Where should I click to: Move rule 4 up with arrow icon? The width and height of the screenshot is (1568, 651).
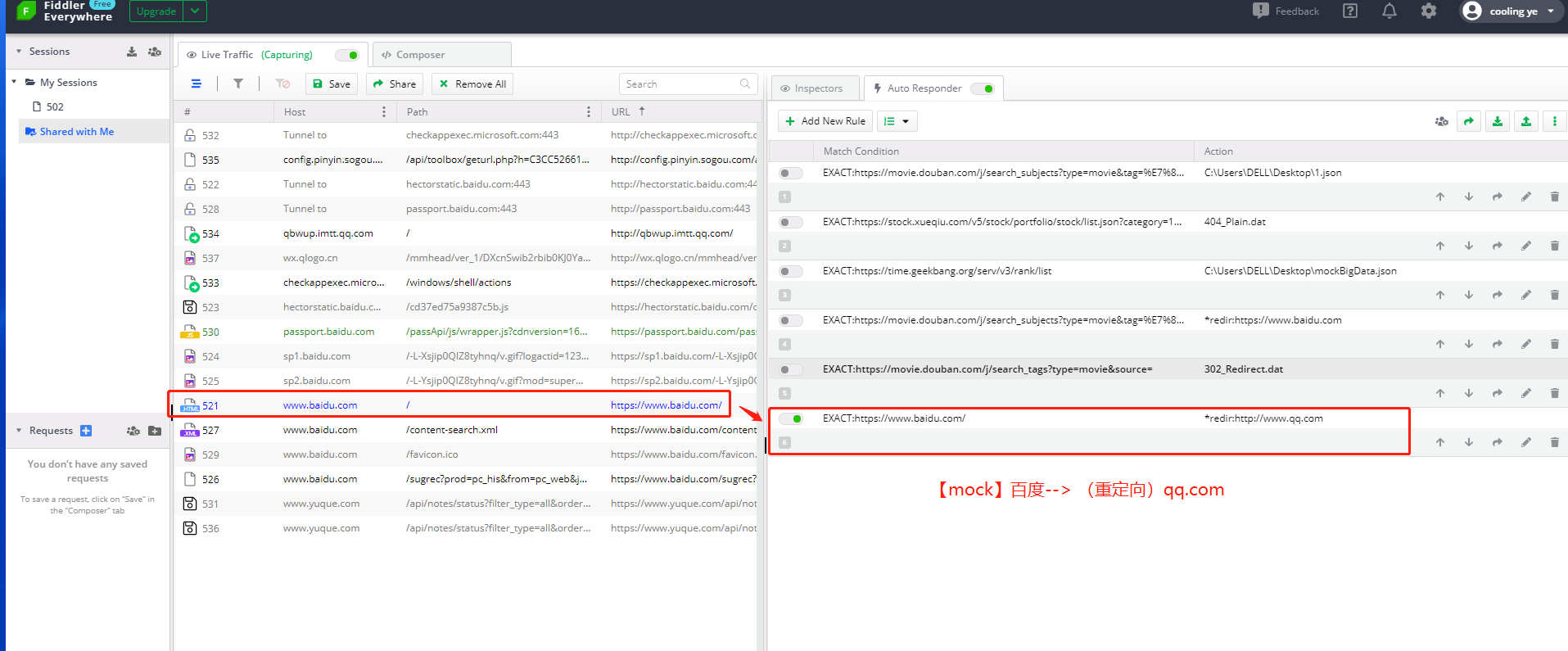(x=1440, y=344)
